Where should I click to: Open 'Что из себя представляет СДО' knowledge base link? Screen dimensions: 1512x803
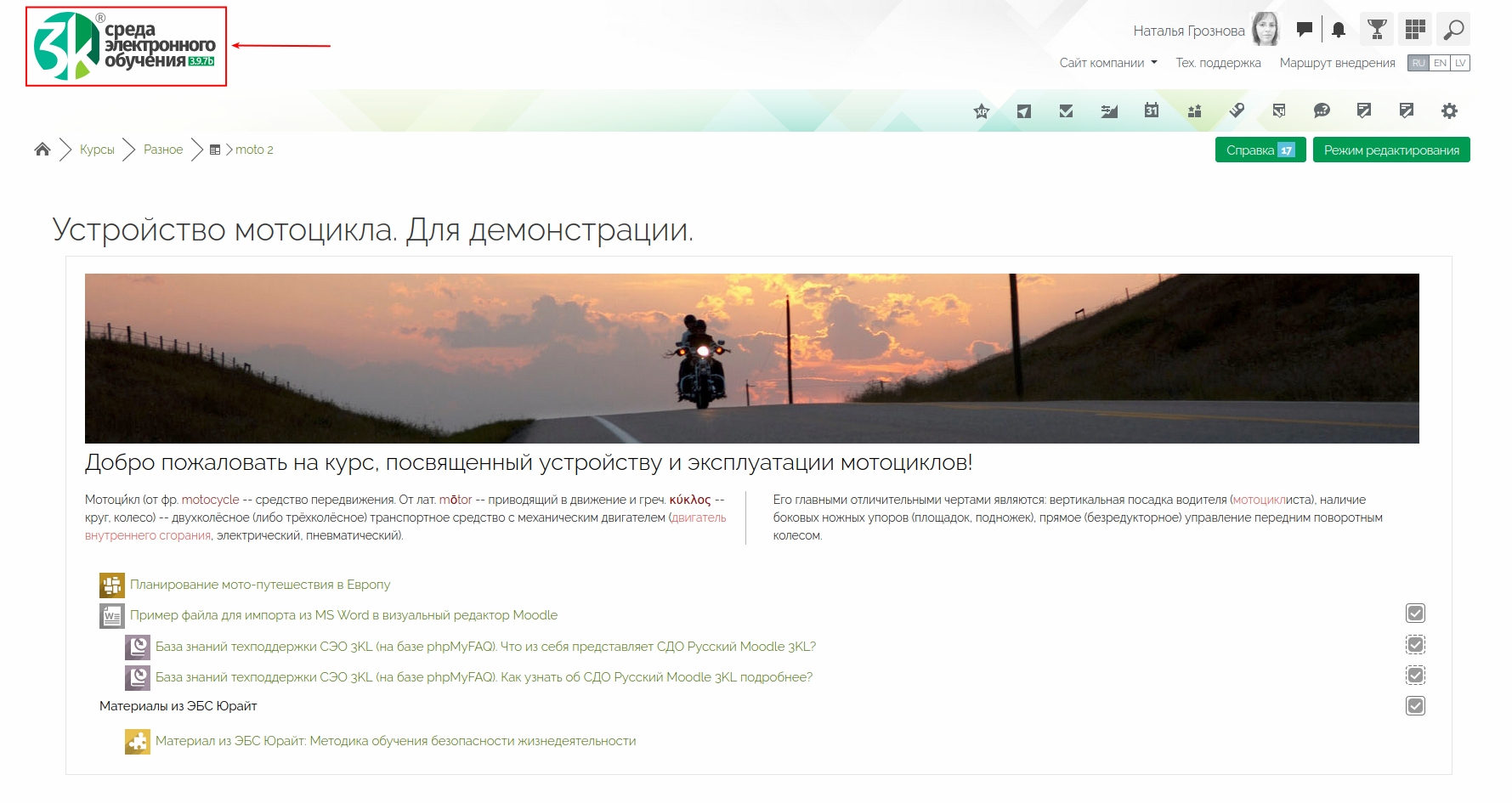coord(485,647)
